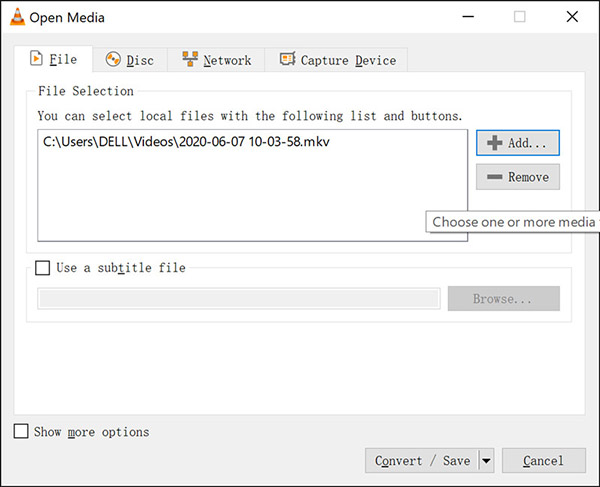
Task: Click the Cancel button
Action: [x=544, y=461]
